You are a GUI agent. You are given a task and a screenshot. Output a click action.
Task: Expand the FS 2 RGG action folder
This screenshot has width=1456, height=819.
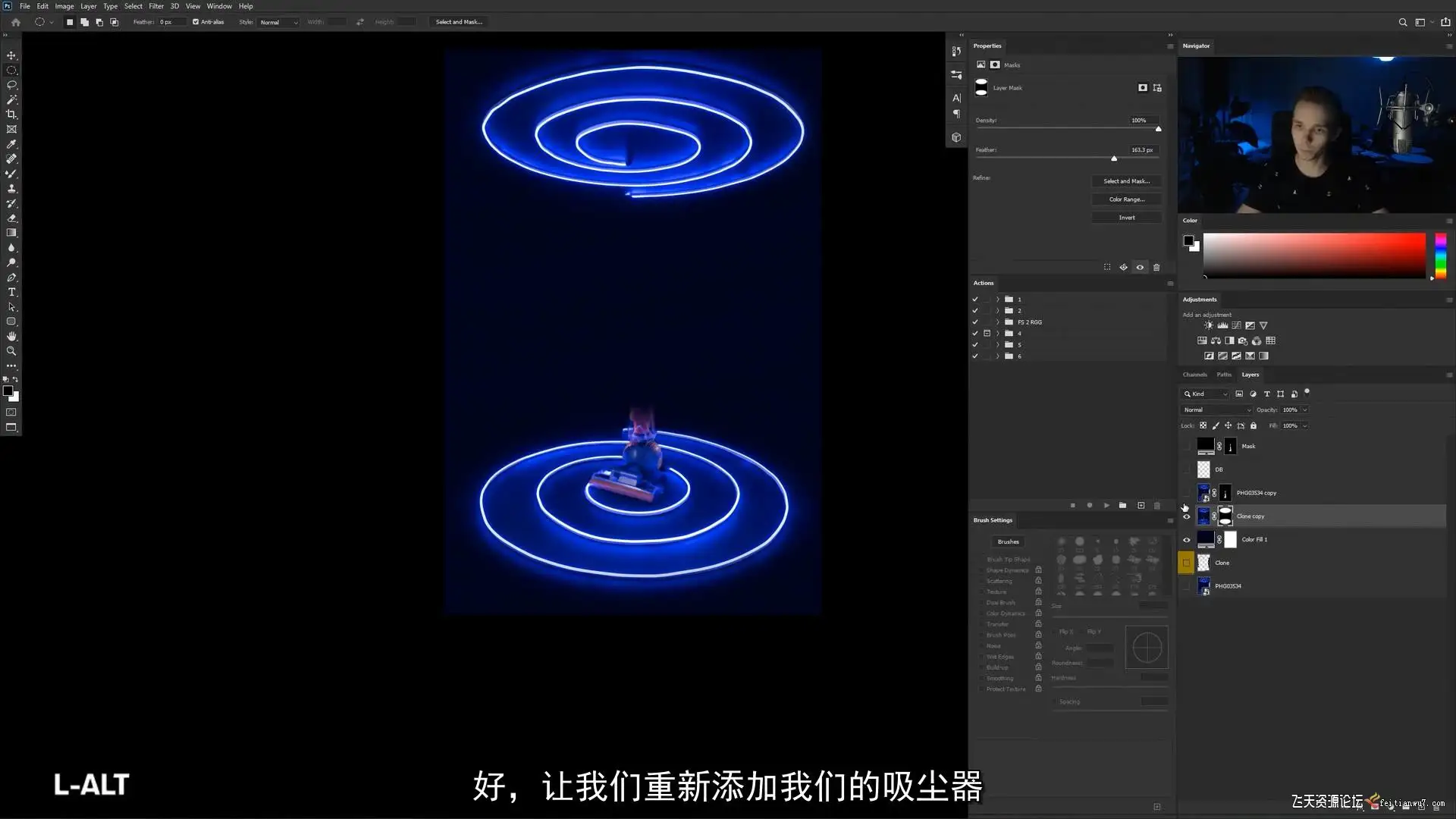(x=997, y=322)
